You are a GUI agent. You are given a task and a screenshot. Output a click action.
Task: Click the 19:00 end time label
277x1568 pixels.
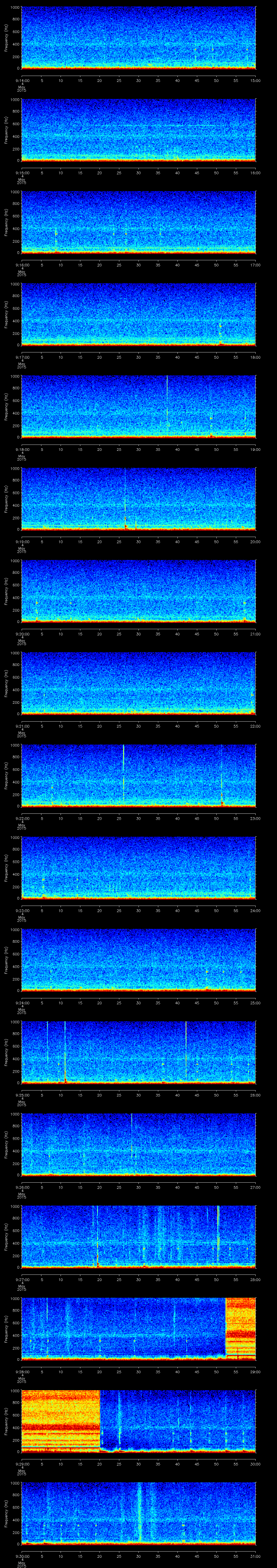point(256,449)
